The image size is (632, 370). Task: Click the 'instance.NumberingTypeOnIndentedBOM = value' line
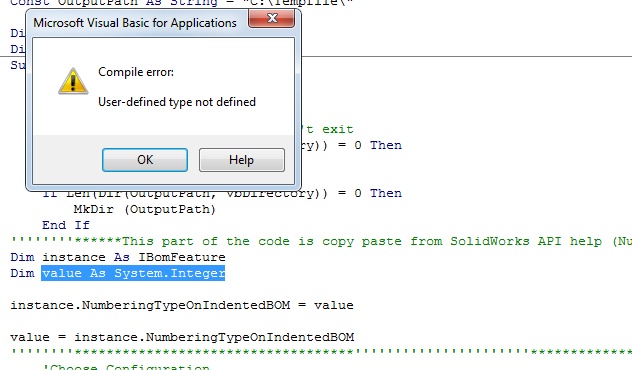pos(182,305)
